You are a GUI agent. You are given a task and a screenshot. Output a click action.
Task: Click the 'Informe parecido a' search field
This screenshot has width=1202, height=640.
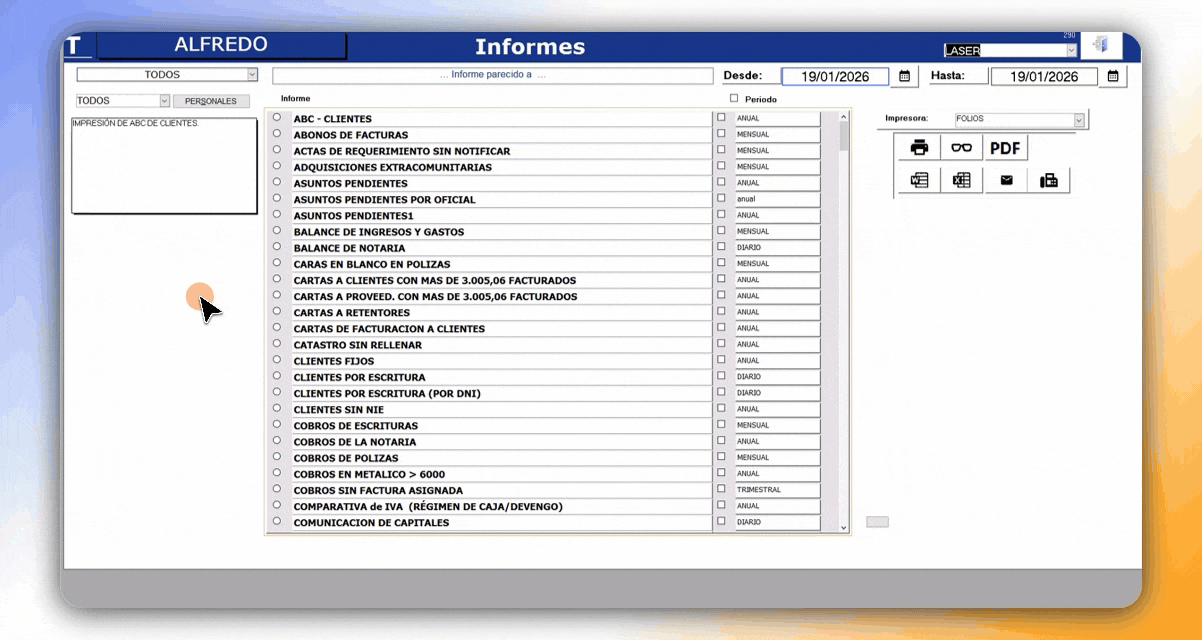coord(492,75)
